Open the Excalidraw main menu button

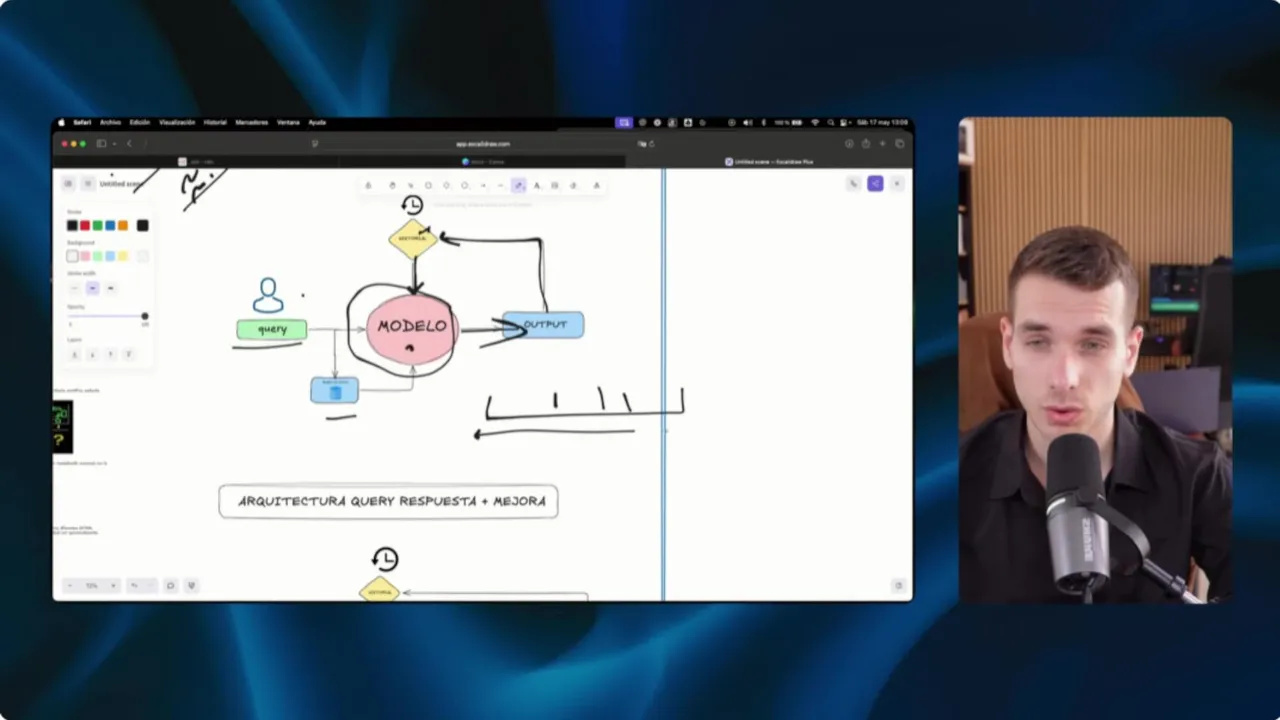pyautogui.click(x=69, y=184)
